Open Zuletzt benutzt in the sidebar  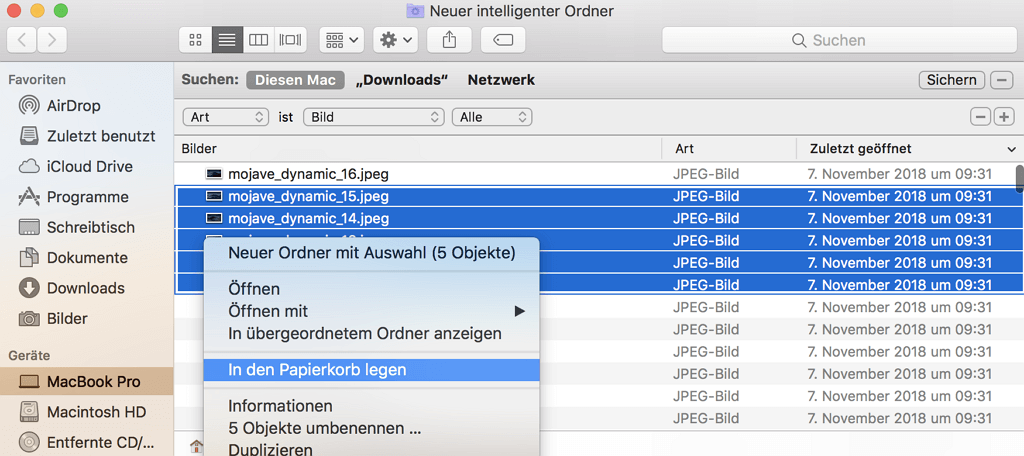[x=87, y=136]
